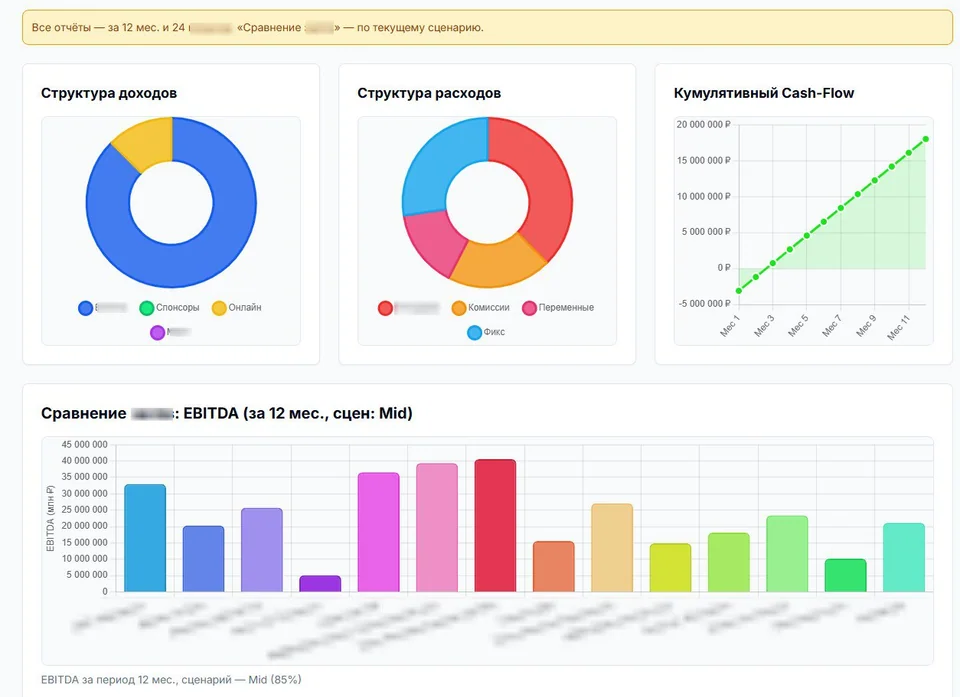Click the Мес 7 axis label
The width and height of the screenshot is (960, 697).
coord(831,326)
